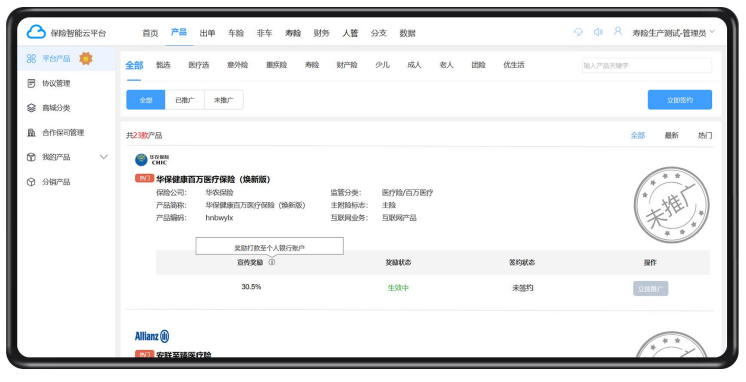This screenshot has height=382, width=746.
Task: Click the cloud logo of 保险智能云平台
Action: coord(36,32)
